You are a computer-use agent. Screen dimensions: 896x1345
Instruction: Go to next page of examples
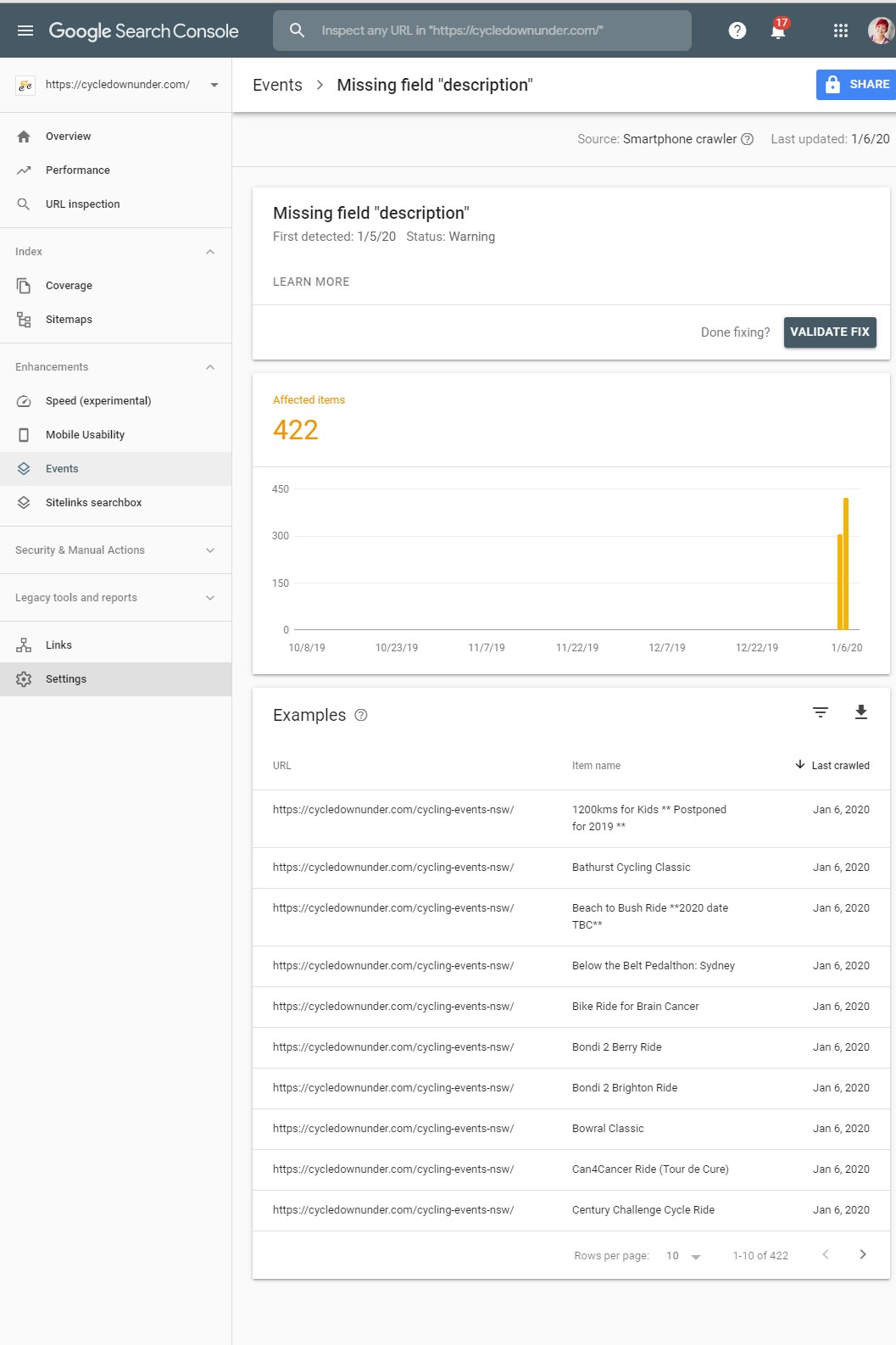(x=862, y=1254)
